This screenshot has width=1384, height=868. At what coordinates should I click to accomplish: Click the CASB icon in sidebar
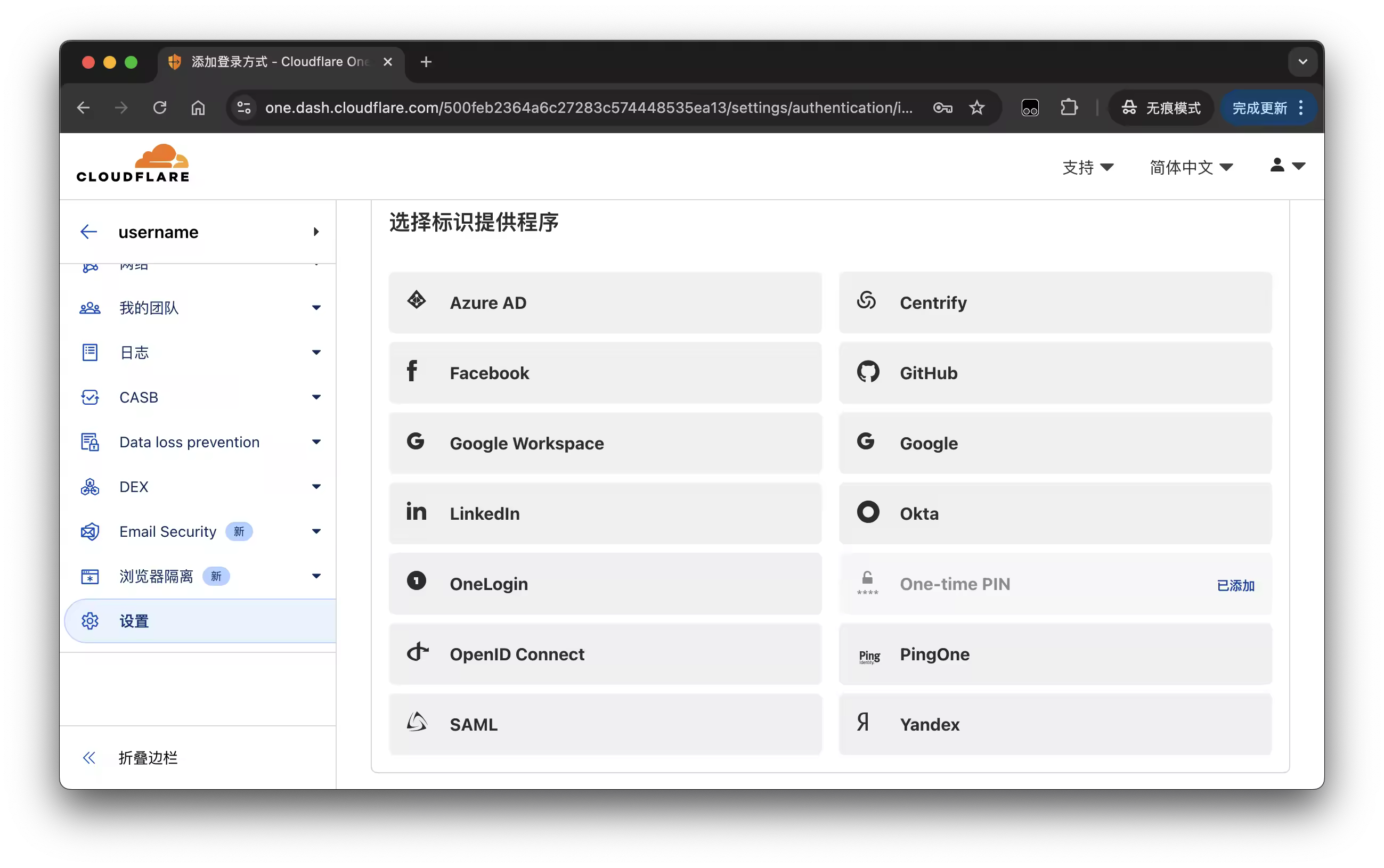[x=89, y=397]
